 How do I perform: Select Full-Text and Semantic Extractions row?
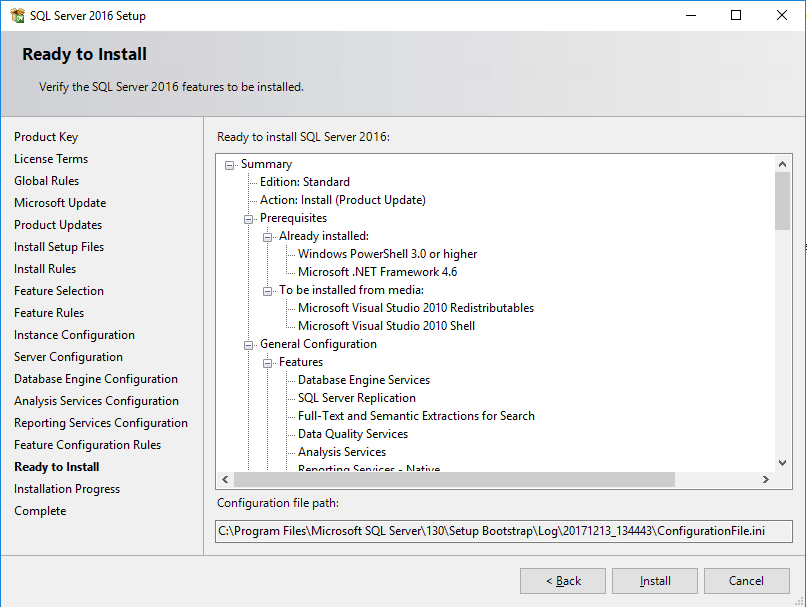coord(416,416)
